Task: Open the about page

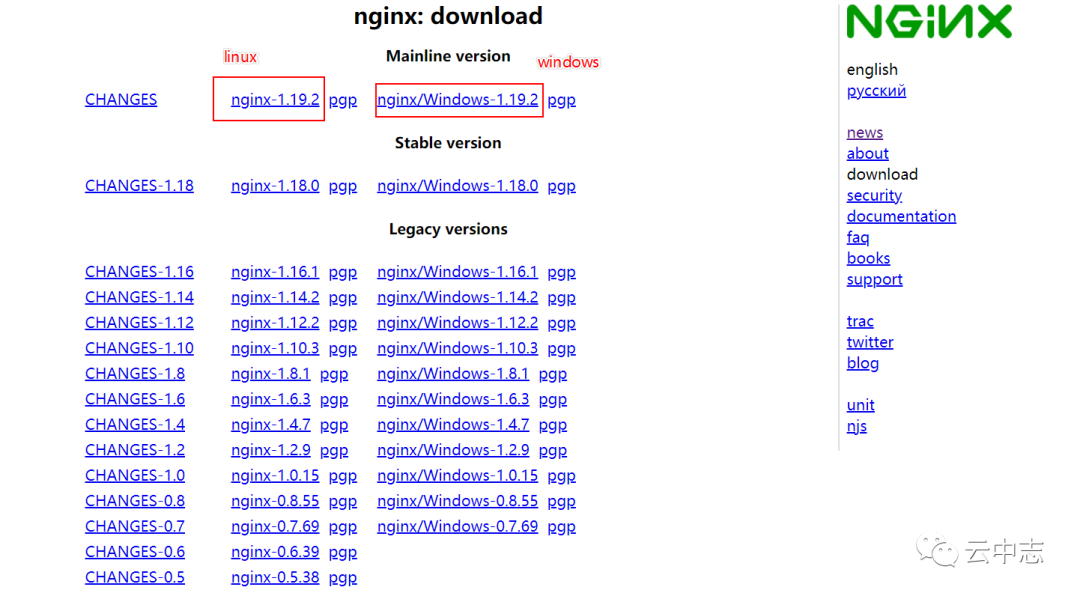Action: pyautogui.click(x=867, y=154)
